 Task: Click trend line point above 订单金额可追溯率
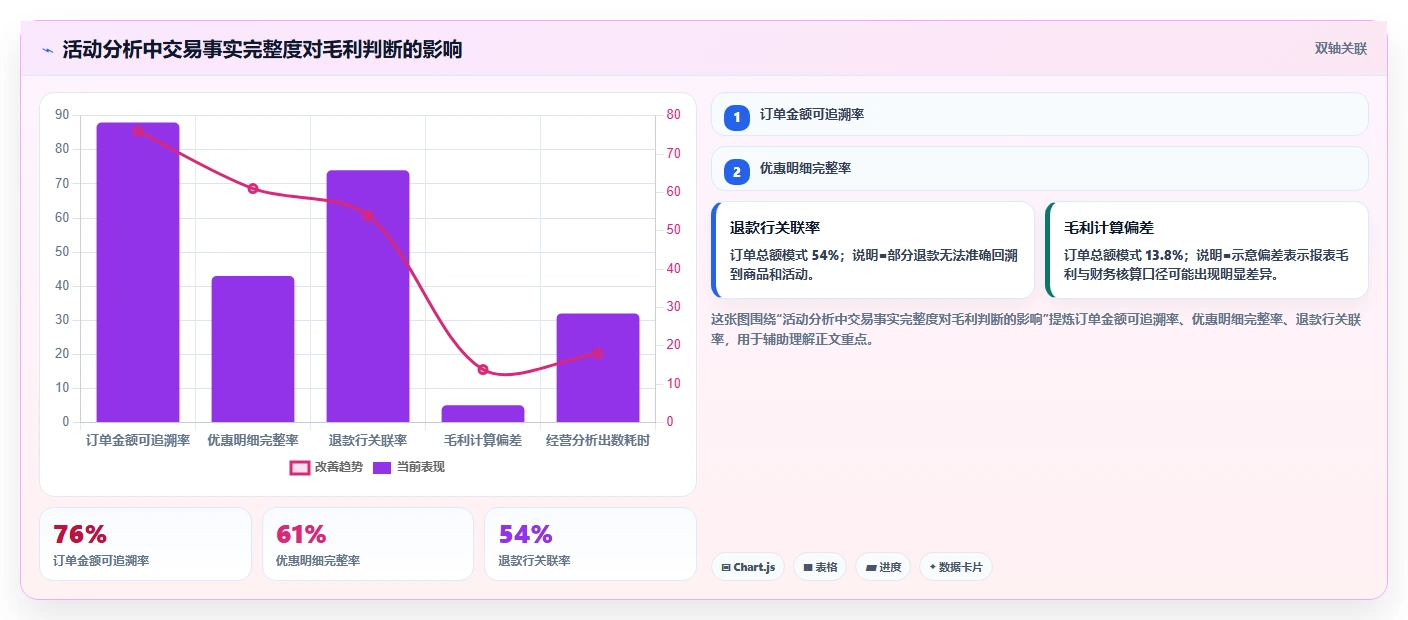click(138, 130)
